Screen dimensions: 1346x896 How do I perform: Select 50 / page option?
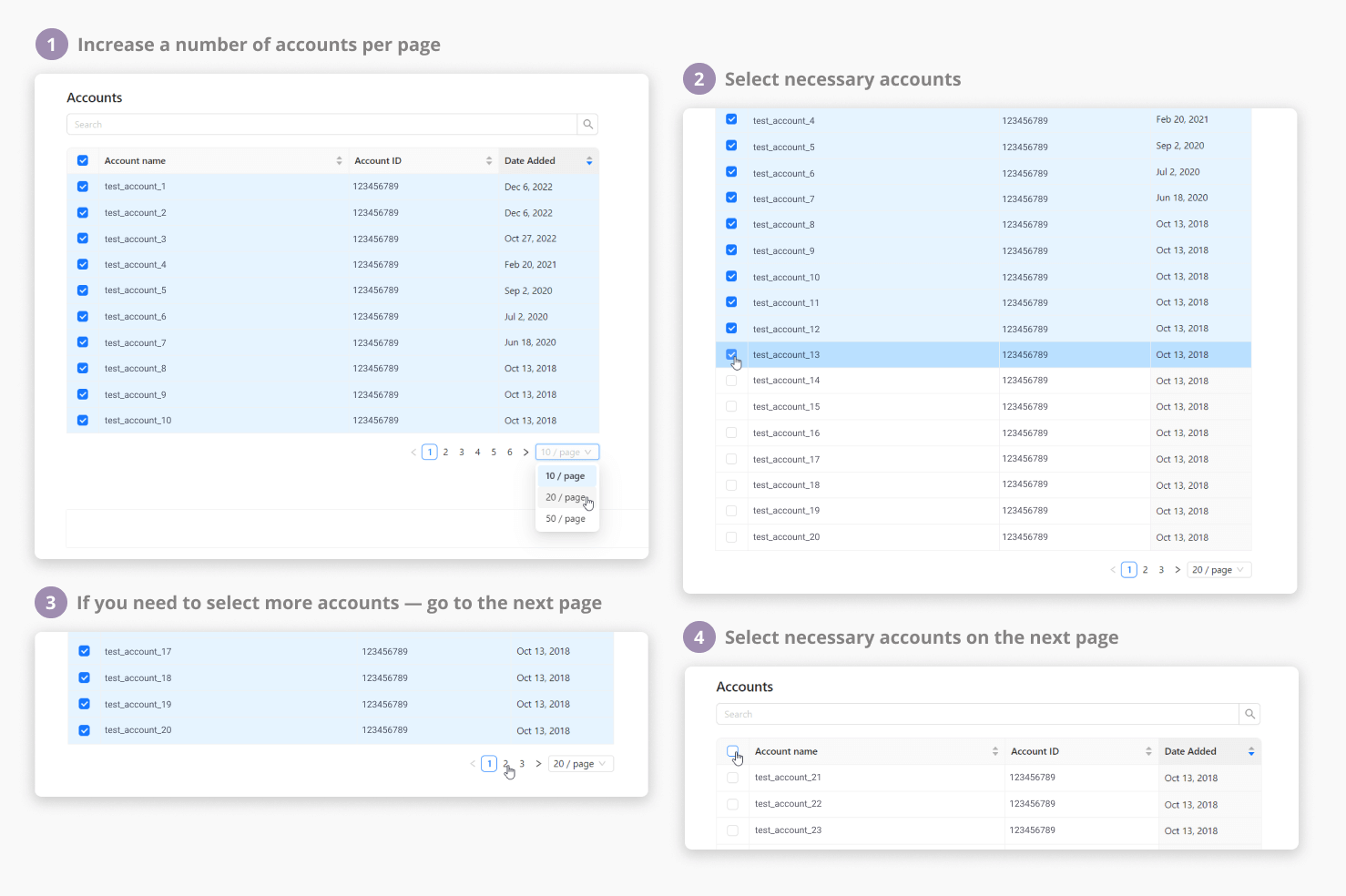pos(566,519)
